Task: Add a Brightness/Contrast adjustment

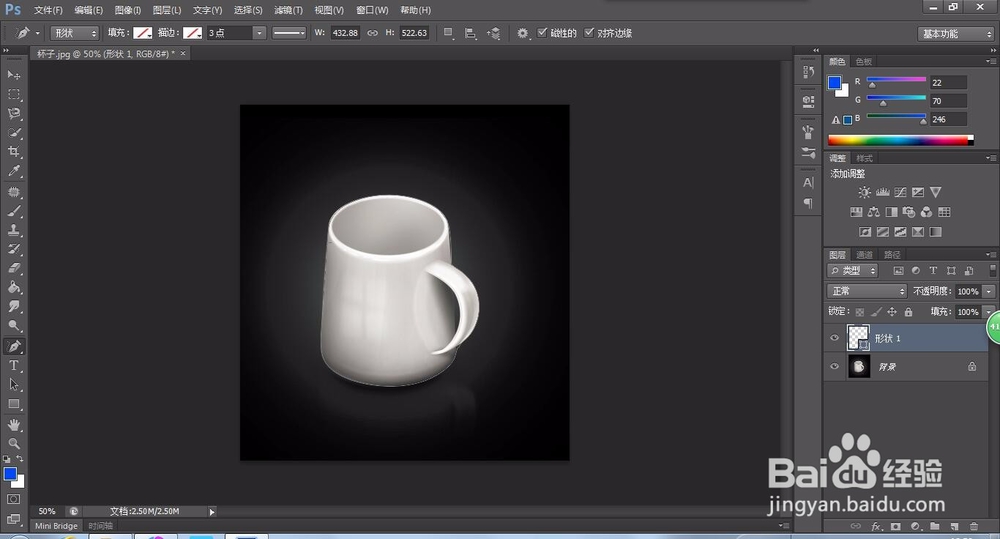Action: pos(864,192)
